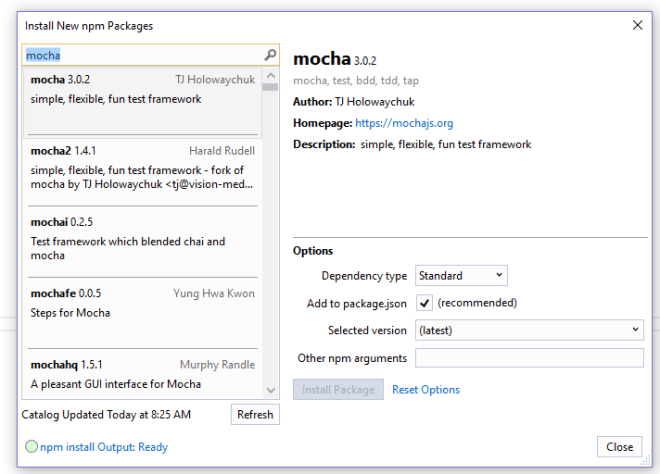The width and height of the screenshot is (660, 474).
Task: Select the mocha 3.0.2 package result
Action: coord(142,101)
